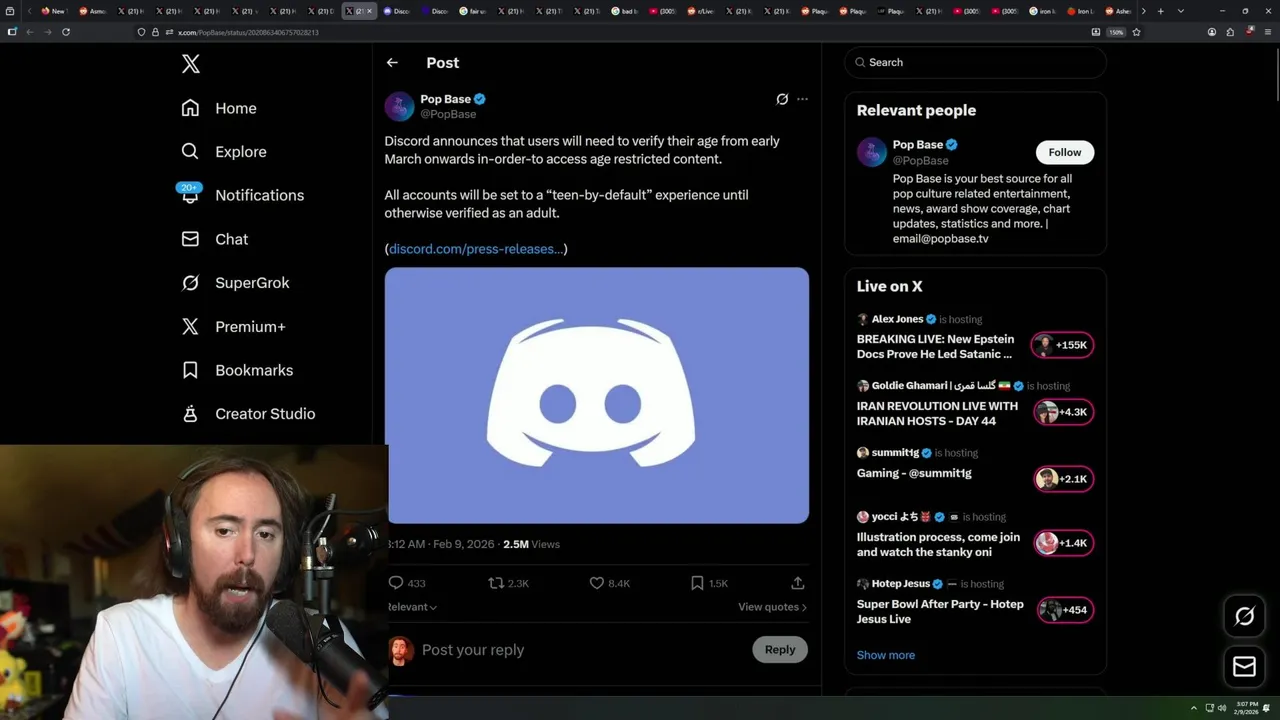Switch to the 'New' first browser tab
Image resolution: width=1280 pixels, height=720 pixels.
click(x=57, y=11)
